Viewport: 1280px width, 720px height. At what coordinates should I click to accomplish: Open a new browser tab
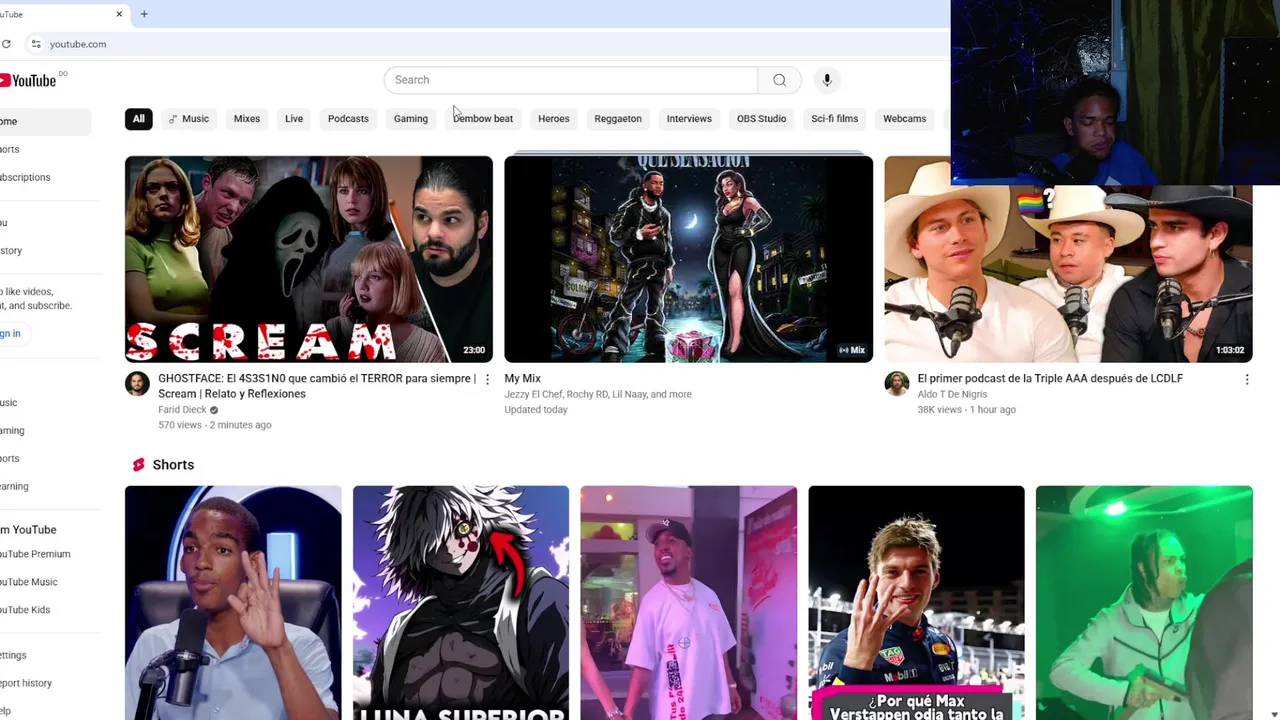coord(144,14)
